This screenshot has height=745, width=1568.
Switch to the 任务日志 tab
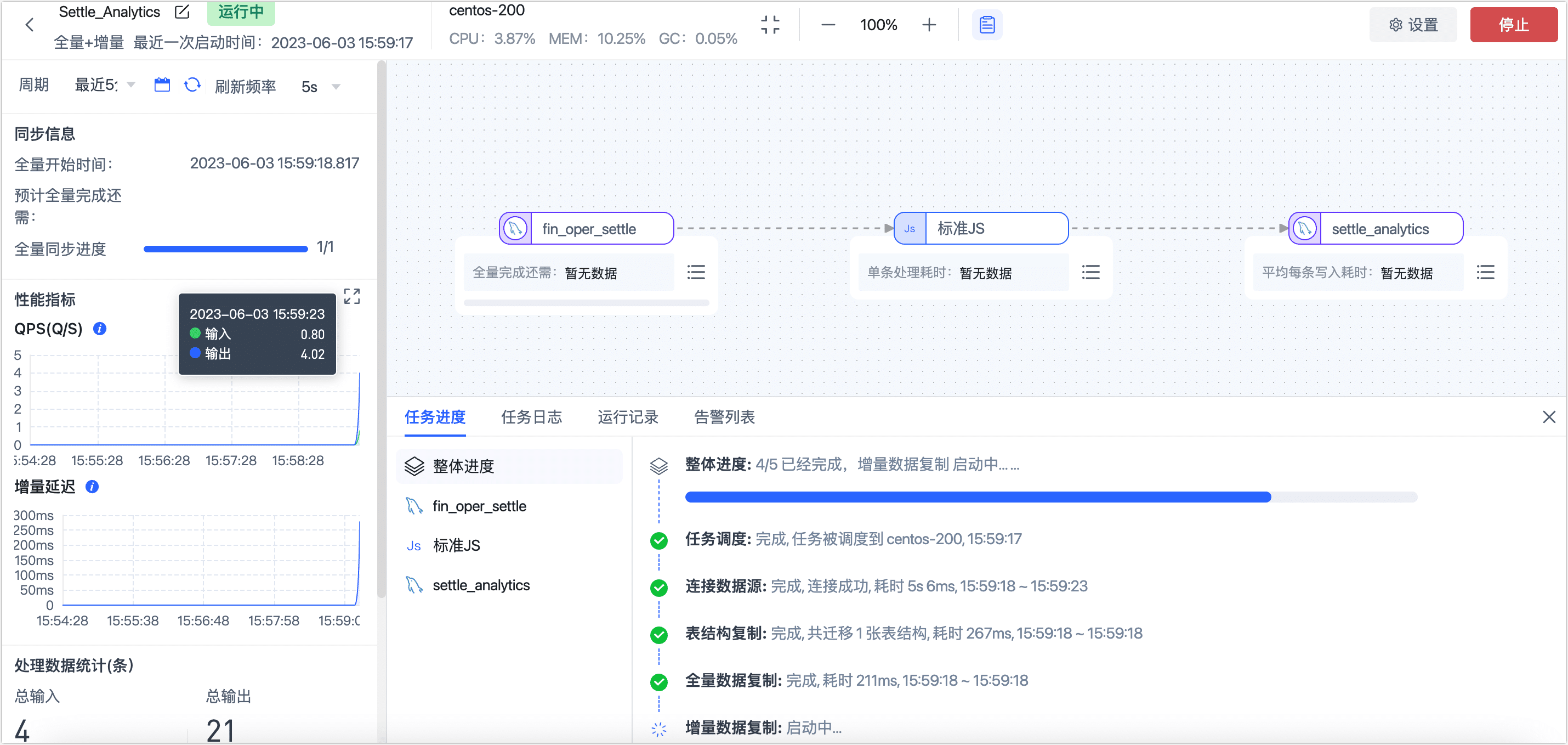(x=531, y=417)
